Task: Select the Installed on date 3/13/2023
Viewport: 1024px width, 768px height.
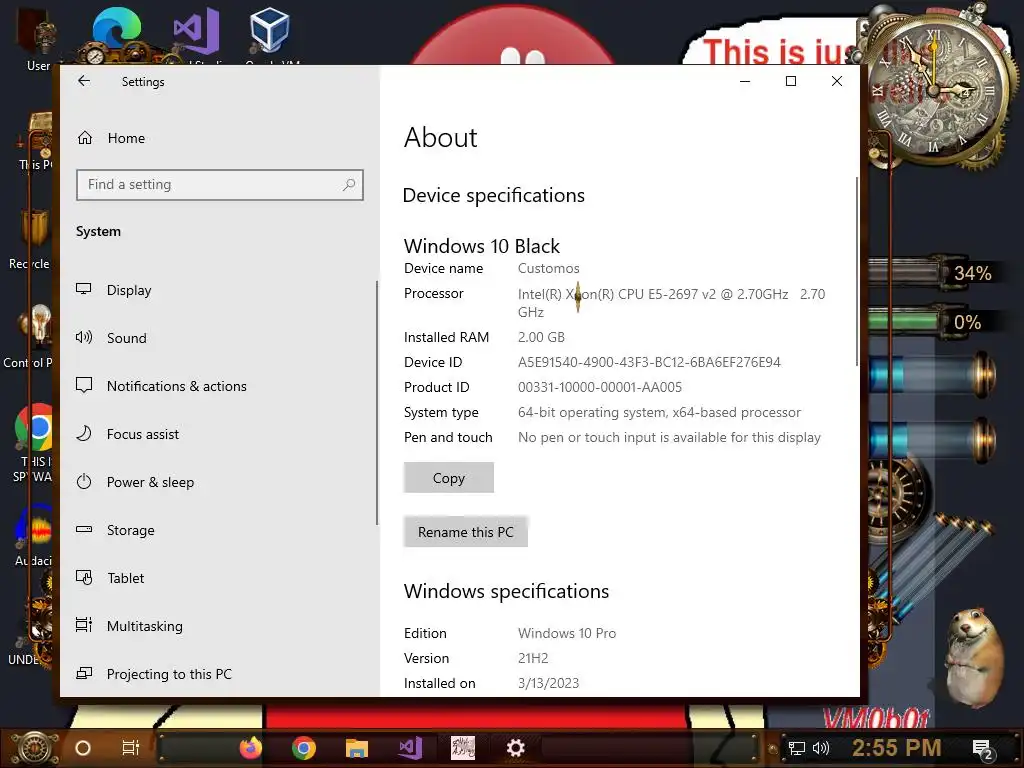Action: pos(549,683)
